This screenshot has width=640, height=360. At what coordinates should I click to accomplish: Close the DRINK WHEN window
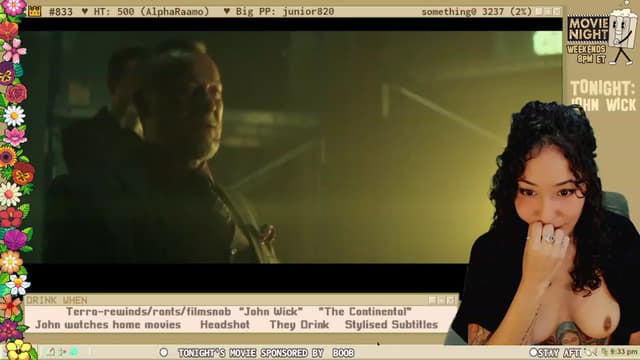[x=451, y=300]
